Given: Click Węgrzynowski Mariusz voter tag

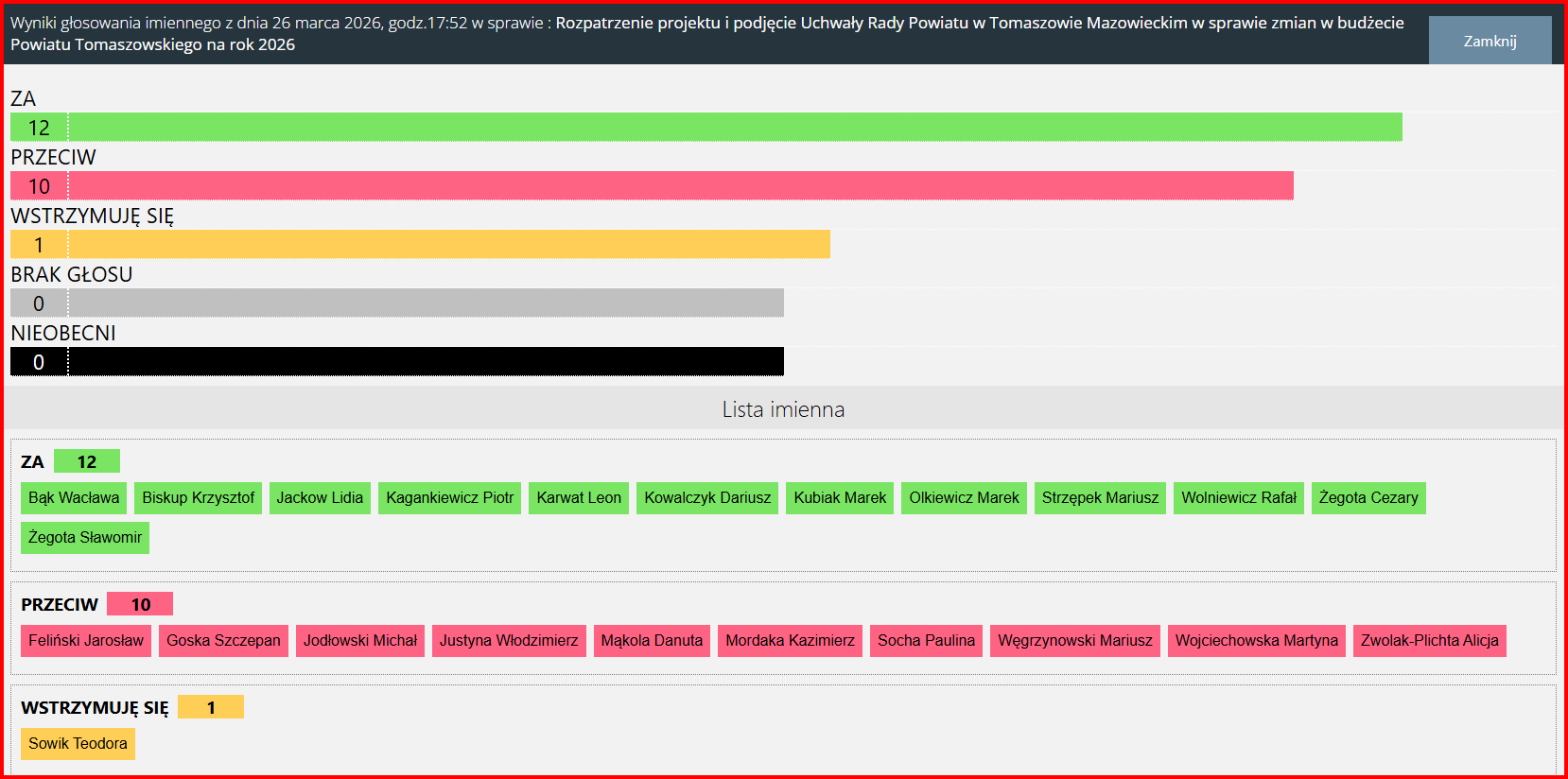Looking at the screenshot, I should [1075, 641].
